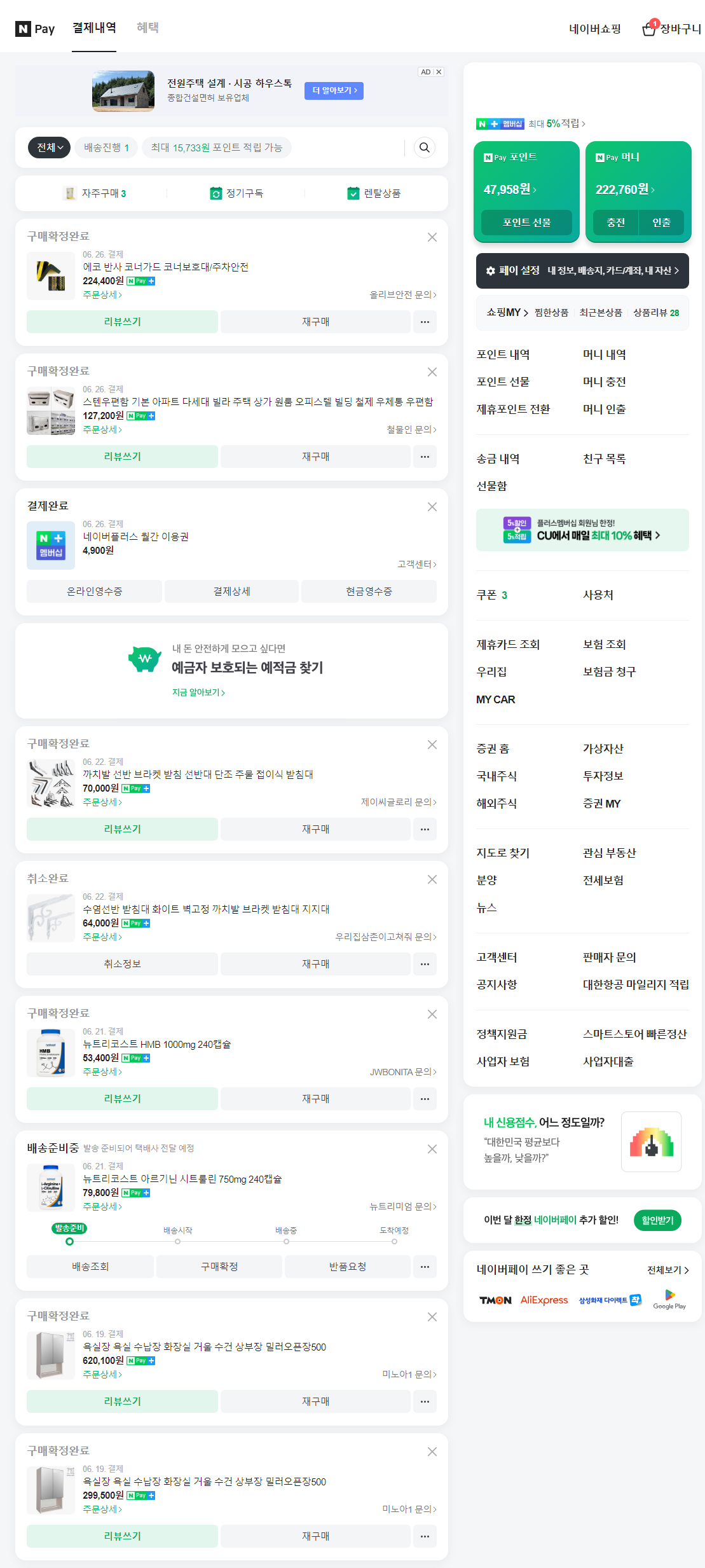Open the 결제내역 tab

point(94,27)
